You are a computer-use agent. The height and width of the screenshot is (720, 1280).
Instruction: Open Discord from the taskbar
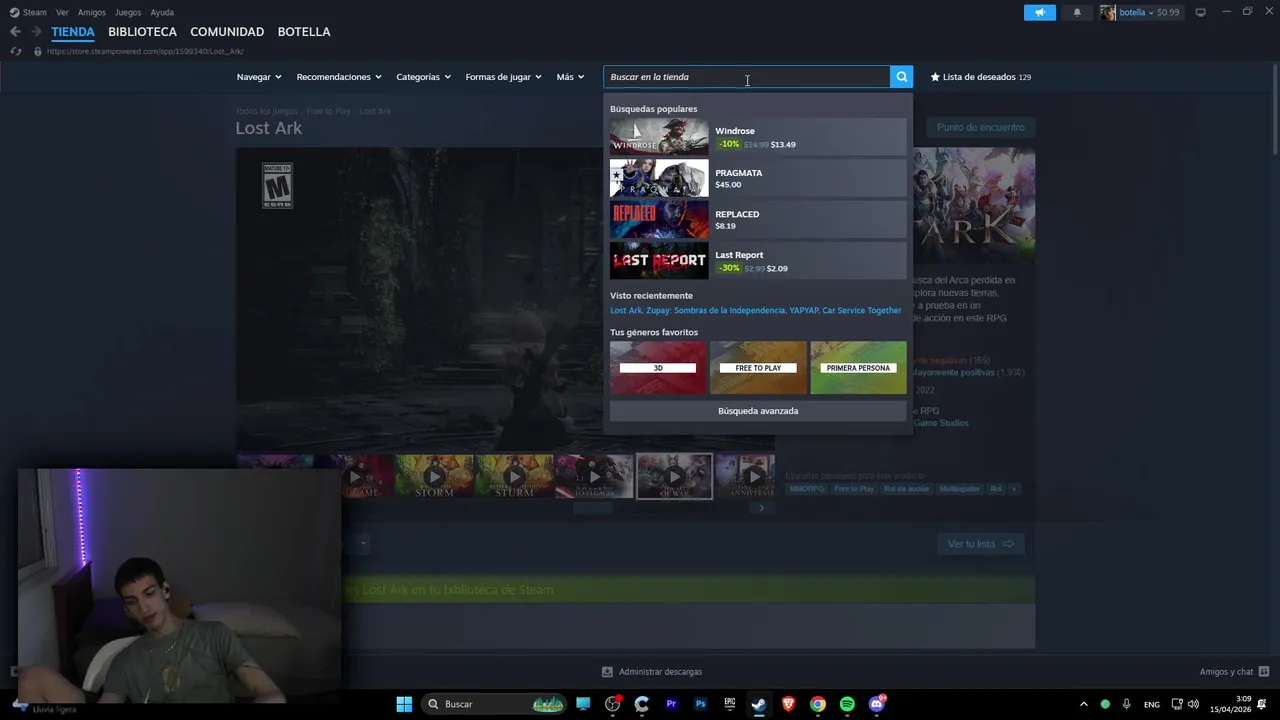[x=877, y=704]
